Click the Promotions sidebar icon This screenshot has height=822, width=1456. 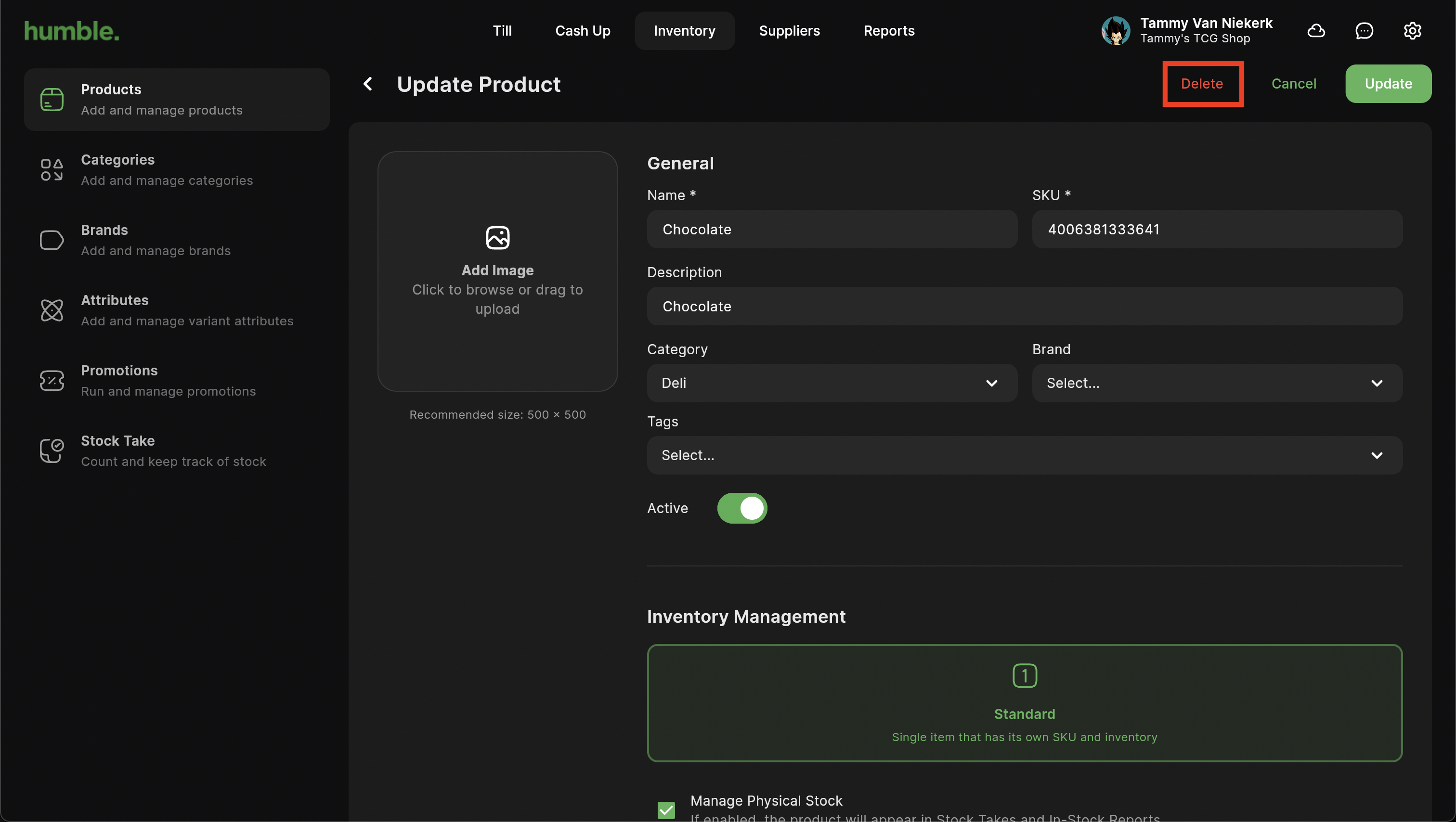[52, 380]
